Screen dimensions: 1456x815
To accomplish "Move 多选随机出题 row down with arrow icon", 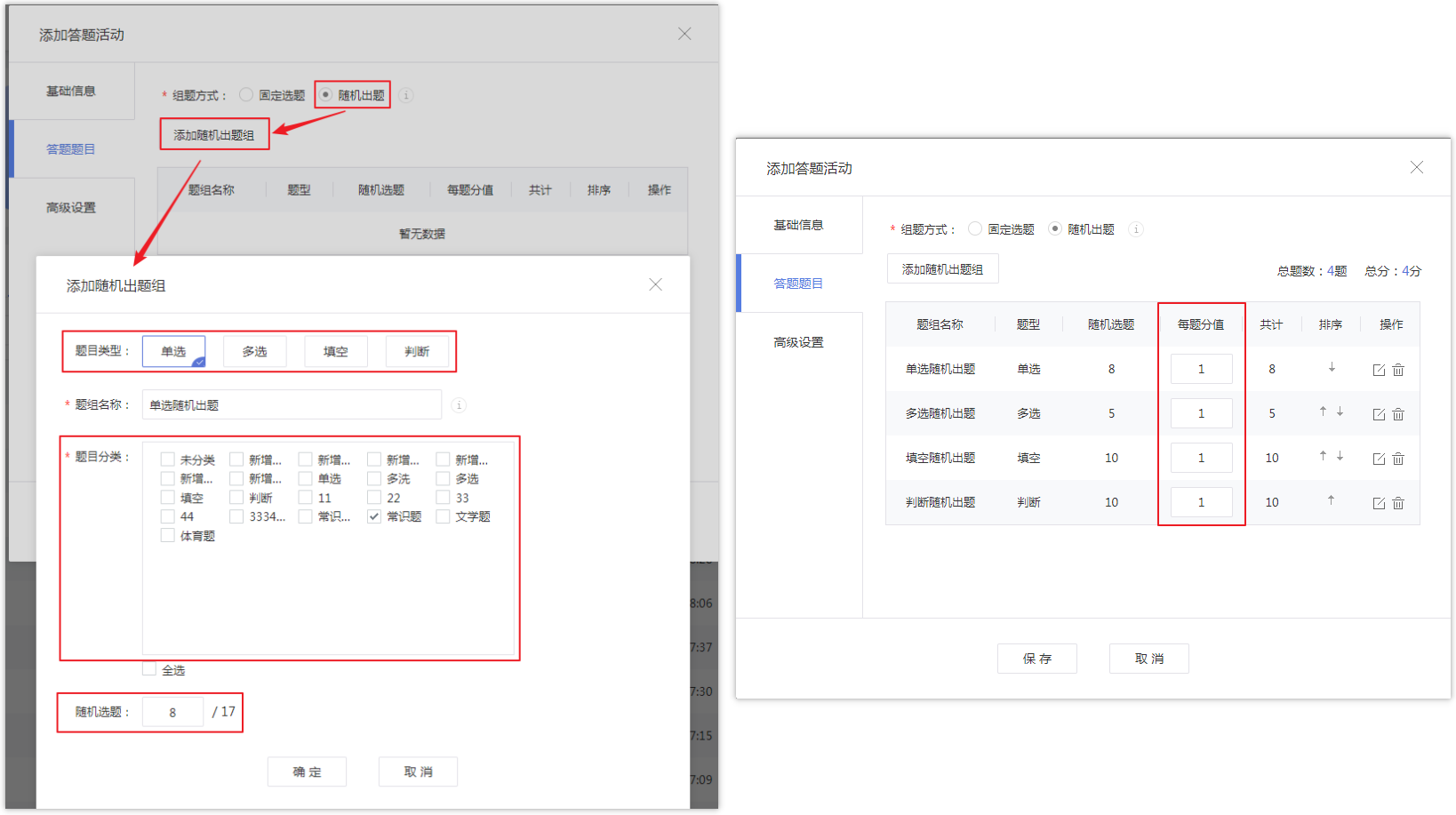I will tap(1340, 411).
